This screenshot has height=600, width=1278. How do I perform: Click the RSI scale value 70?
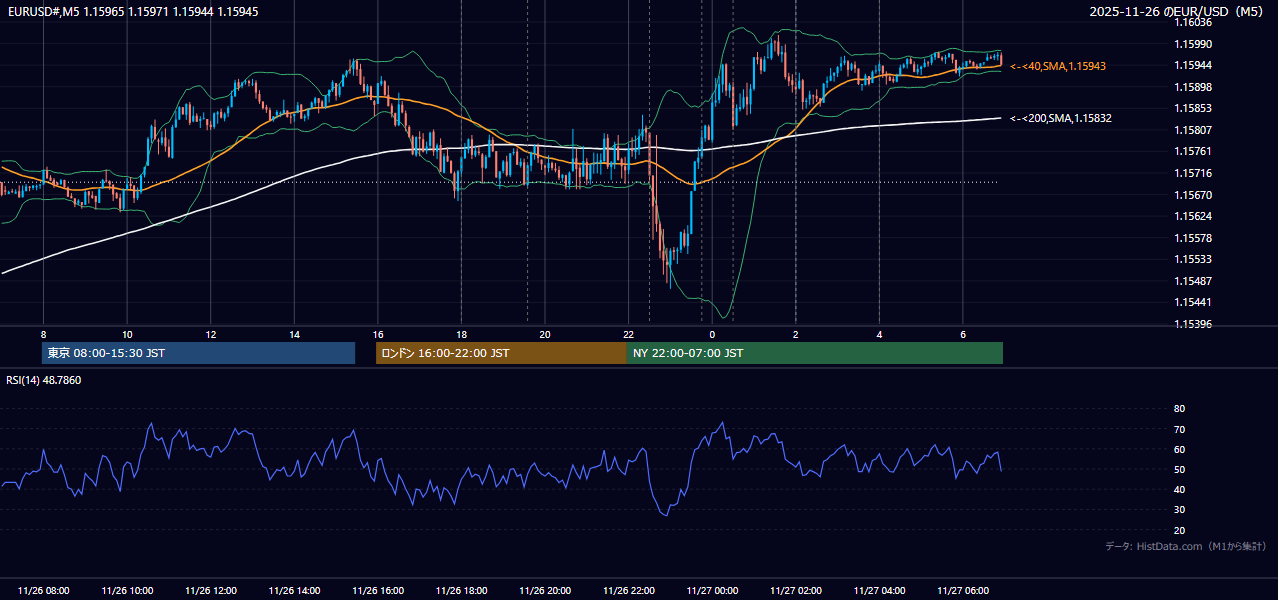click(1179, 429)
